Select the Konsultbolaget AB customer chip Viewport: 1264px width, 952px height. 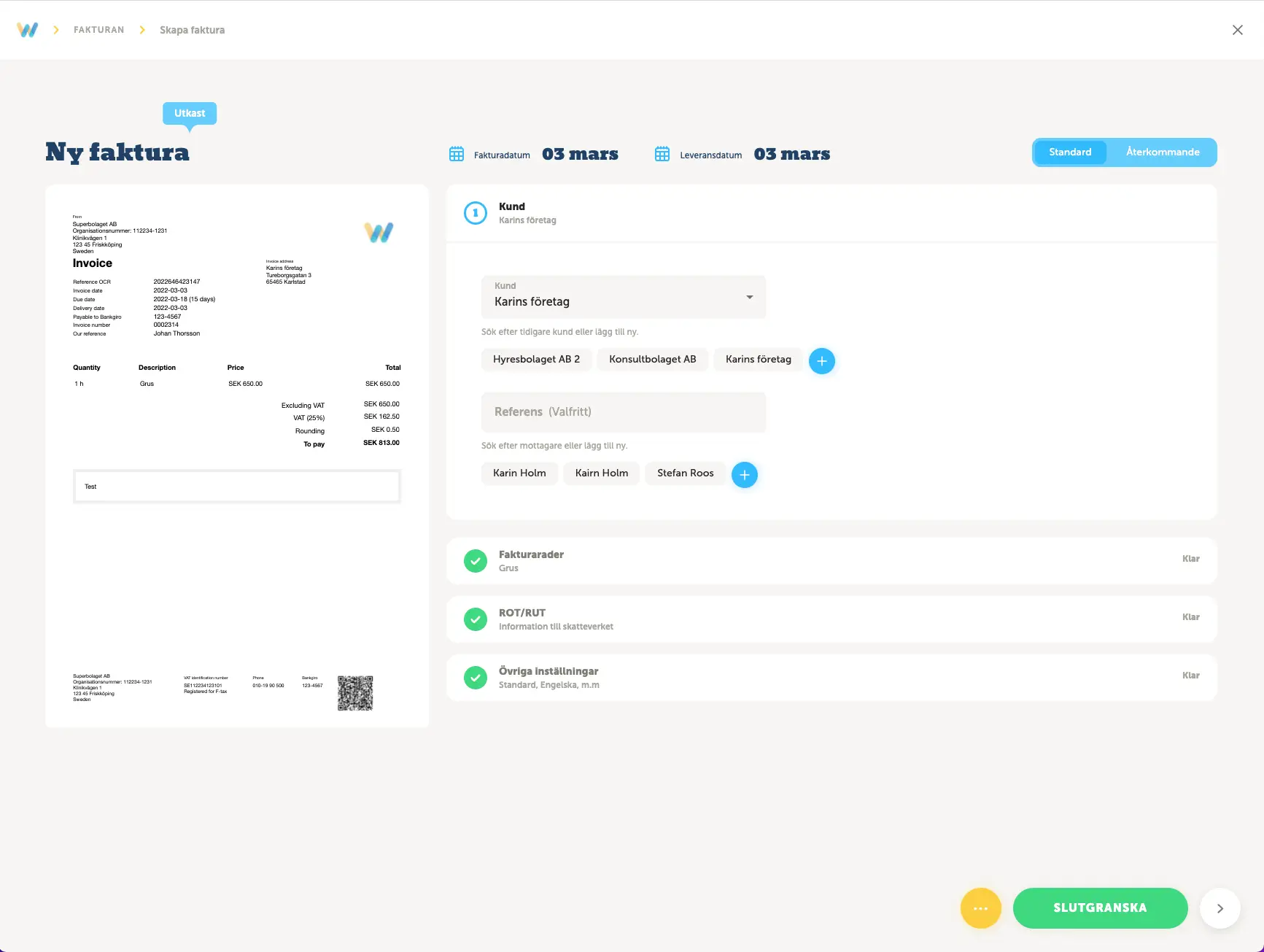tap(652, 360)
